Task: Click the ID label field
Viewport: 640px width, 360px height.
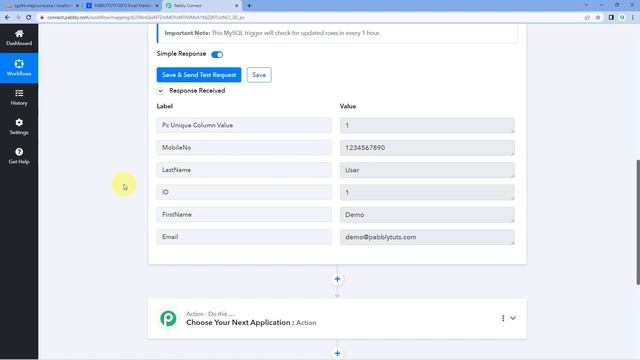Action: (x=244, y=192)
